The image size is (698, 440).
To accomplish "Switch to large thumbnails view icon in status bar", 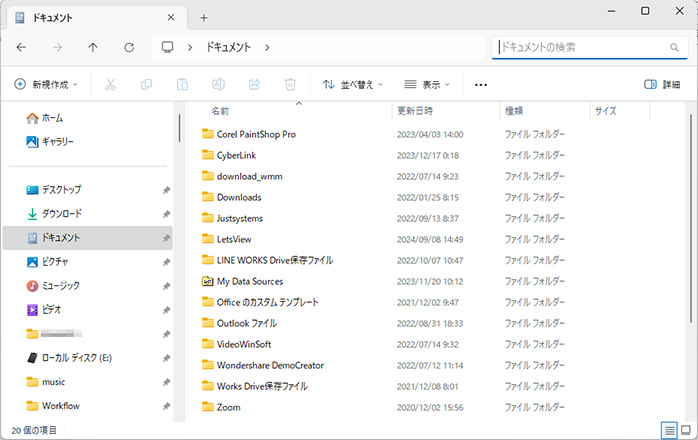I will click(x=686, y=430).
